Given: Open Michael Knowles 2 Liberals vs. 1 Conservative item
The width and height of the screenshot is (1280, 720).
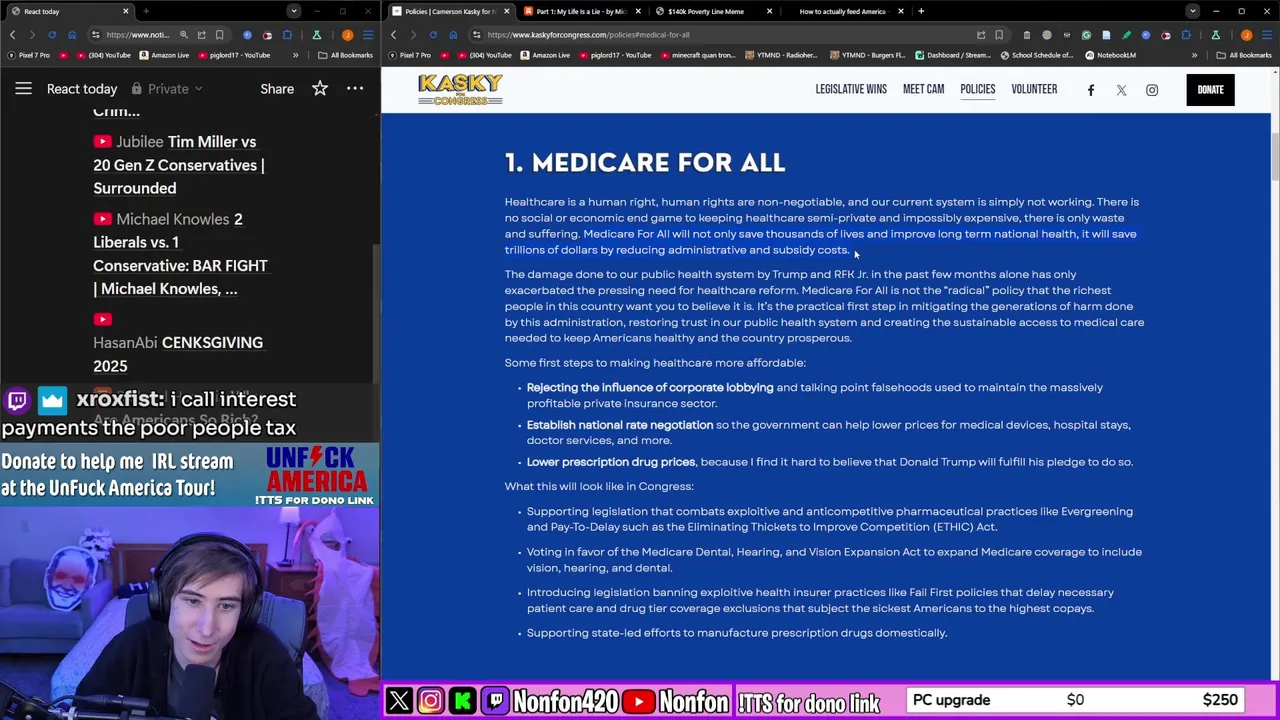Looking at the screenshot, I should [x=180, y=254].
